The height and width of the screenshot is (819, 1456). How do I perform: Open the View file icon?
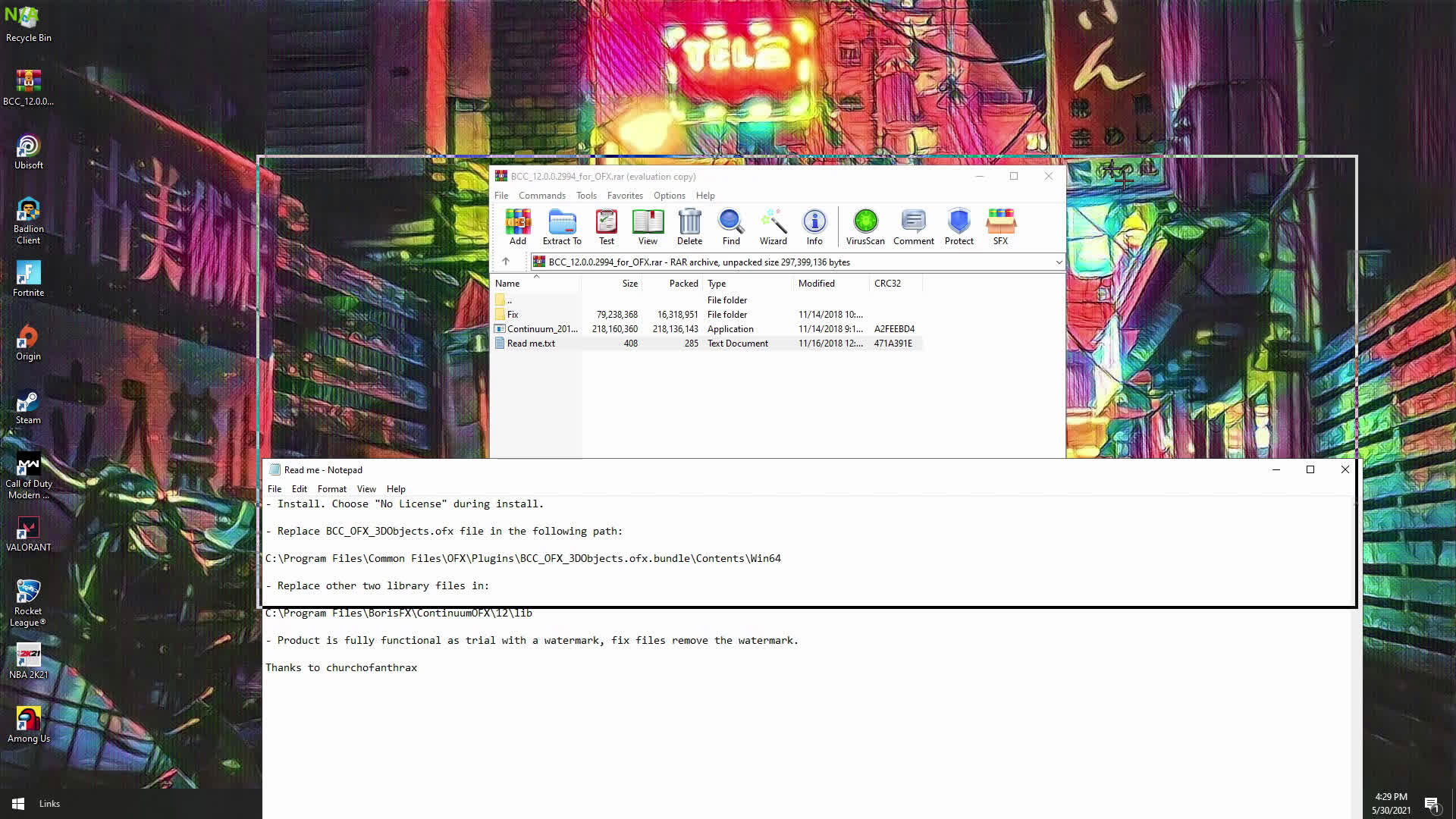coord(648,225)
